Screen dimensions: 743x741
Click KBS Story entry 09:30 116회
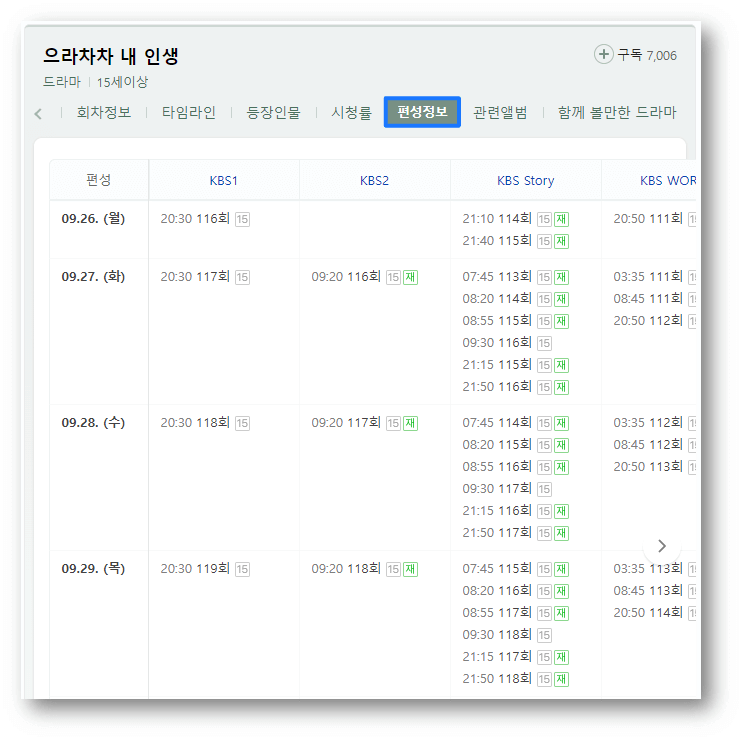click(497, 343)
